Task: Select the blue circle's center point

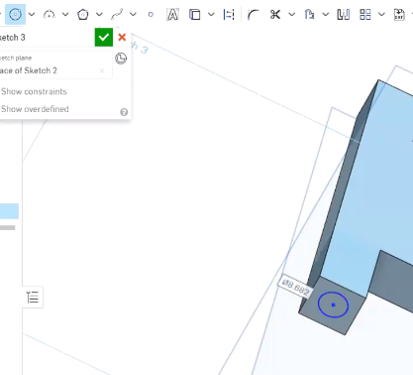Action: click(x=333, y=305)
